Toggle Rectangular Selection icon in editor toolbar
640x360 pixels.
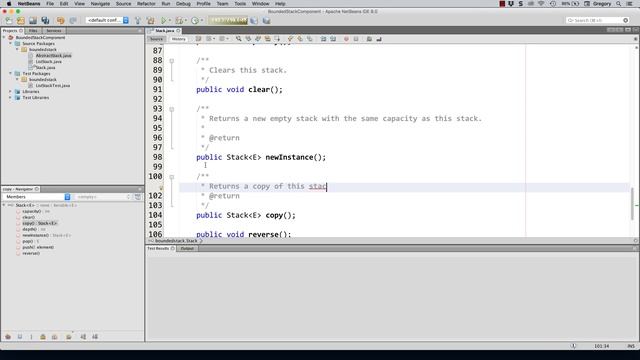(x=278, y=39)
